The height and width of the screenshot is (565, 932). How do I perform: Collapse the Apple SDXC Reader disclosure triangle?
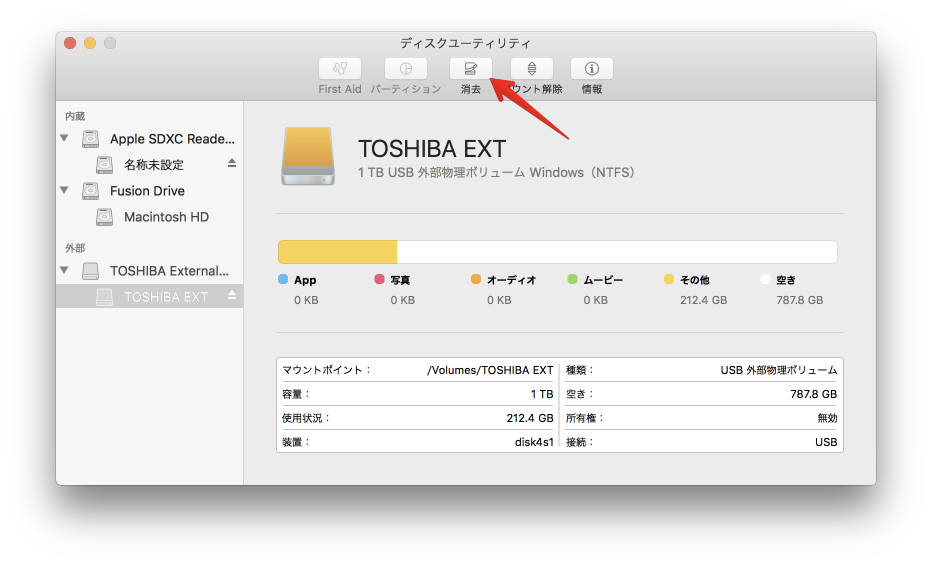click(x=64, y=138)
